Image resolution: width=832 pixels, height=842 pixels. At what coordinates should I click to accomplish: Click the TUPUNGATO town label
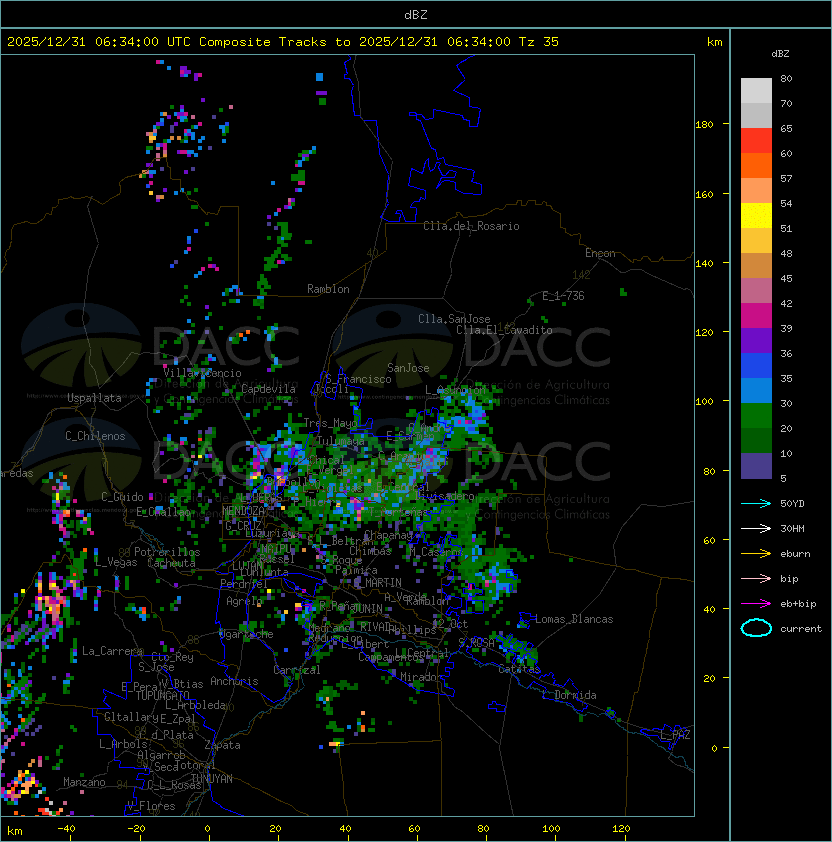(162, 695)
